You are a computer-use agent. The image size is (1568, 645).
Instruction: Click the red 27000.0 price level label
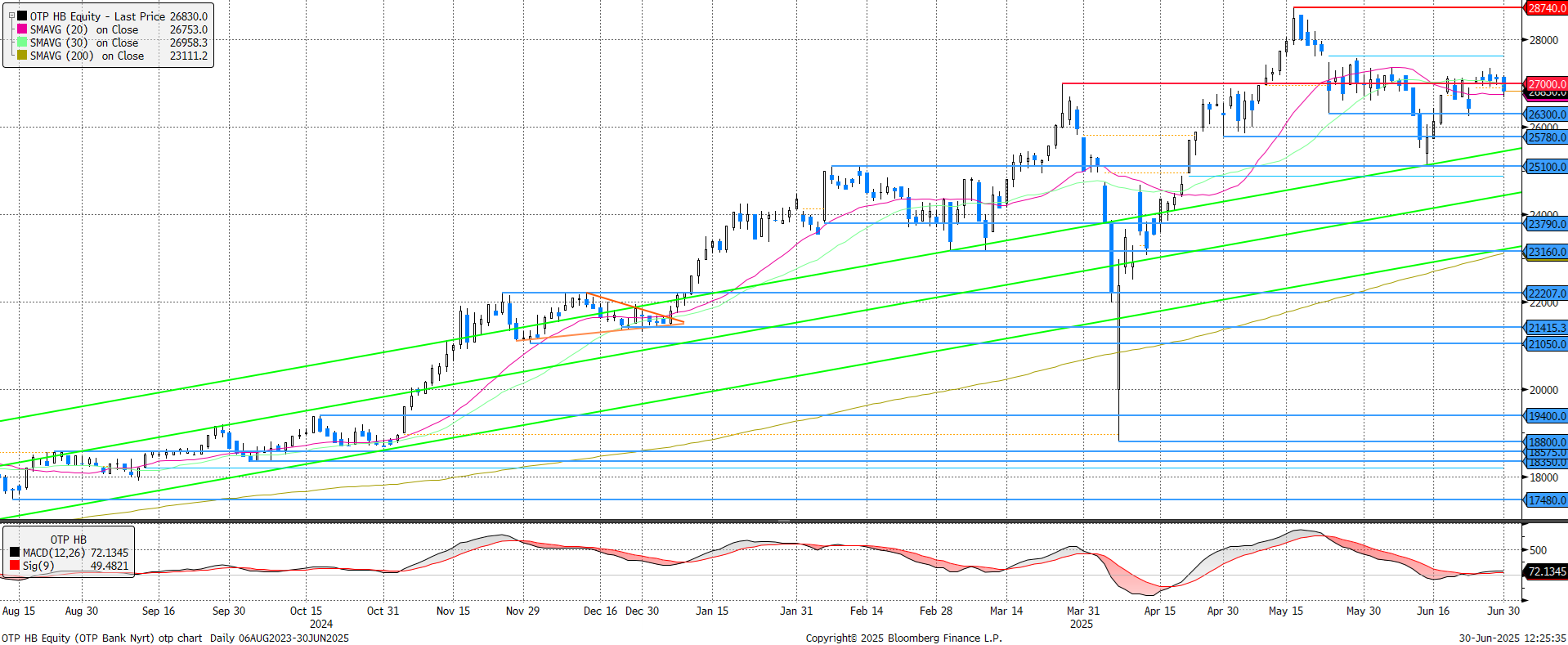(1547, 84)
